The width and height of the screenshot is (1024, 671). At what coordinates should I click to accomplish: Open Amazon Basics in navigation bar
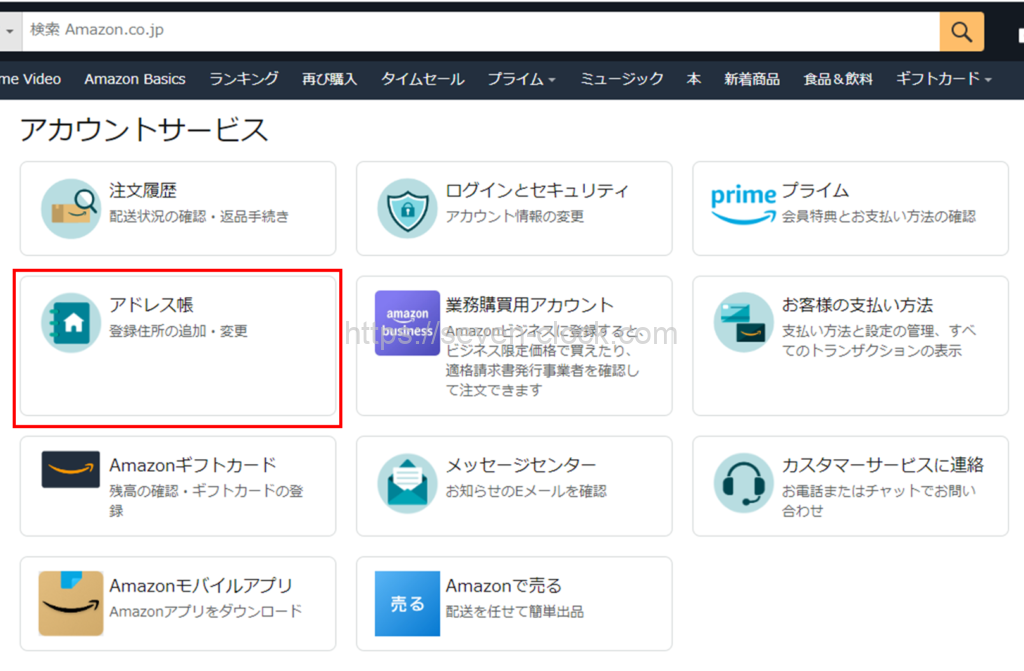point(135,79)
